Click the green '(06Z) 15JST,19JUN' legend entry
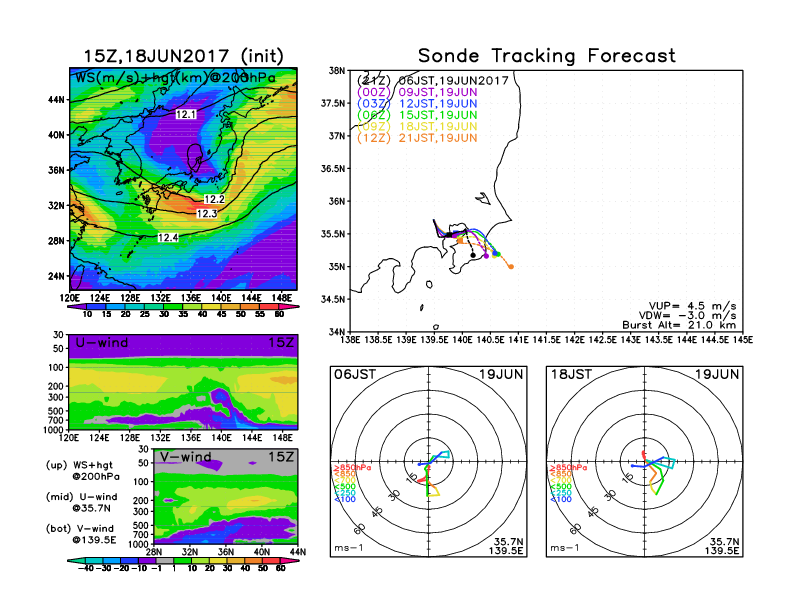This screenshot has width=792, height=612. coord(417,115)
